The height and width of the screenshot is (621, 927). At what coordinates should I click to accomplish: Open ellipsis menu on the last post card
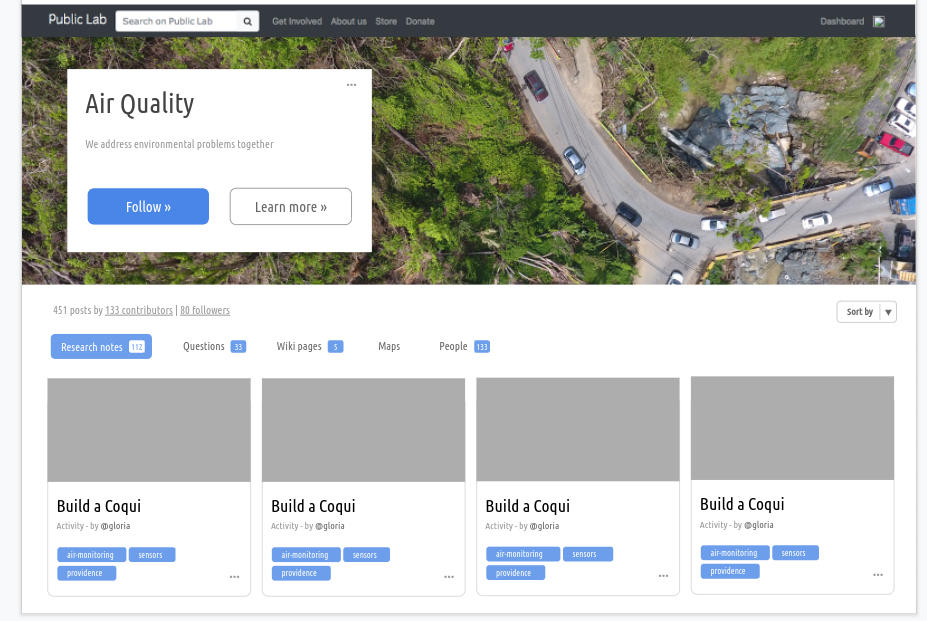click(x=877, y=573)
